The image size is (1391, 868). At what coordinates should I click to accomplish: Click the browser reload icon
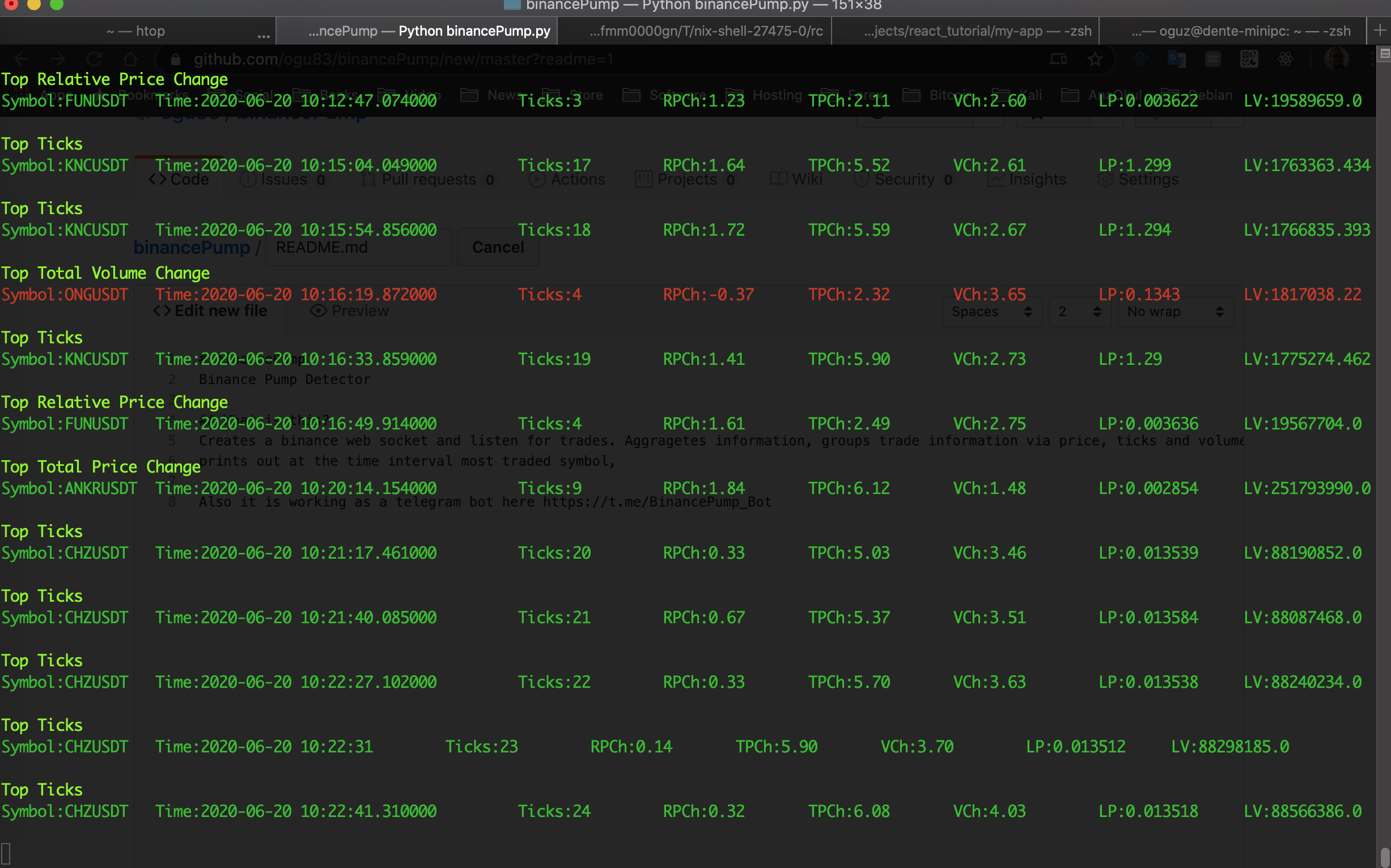(94, 59)
